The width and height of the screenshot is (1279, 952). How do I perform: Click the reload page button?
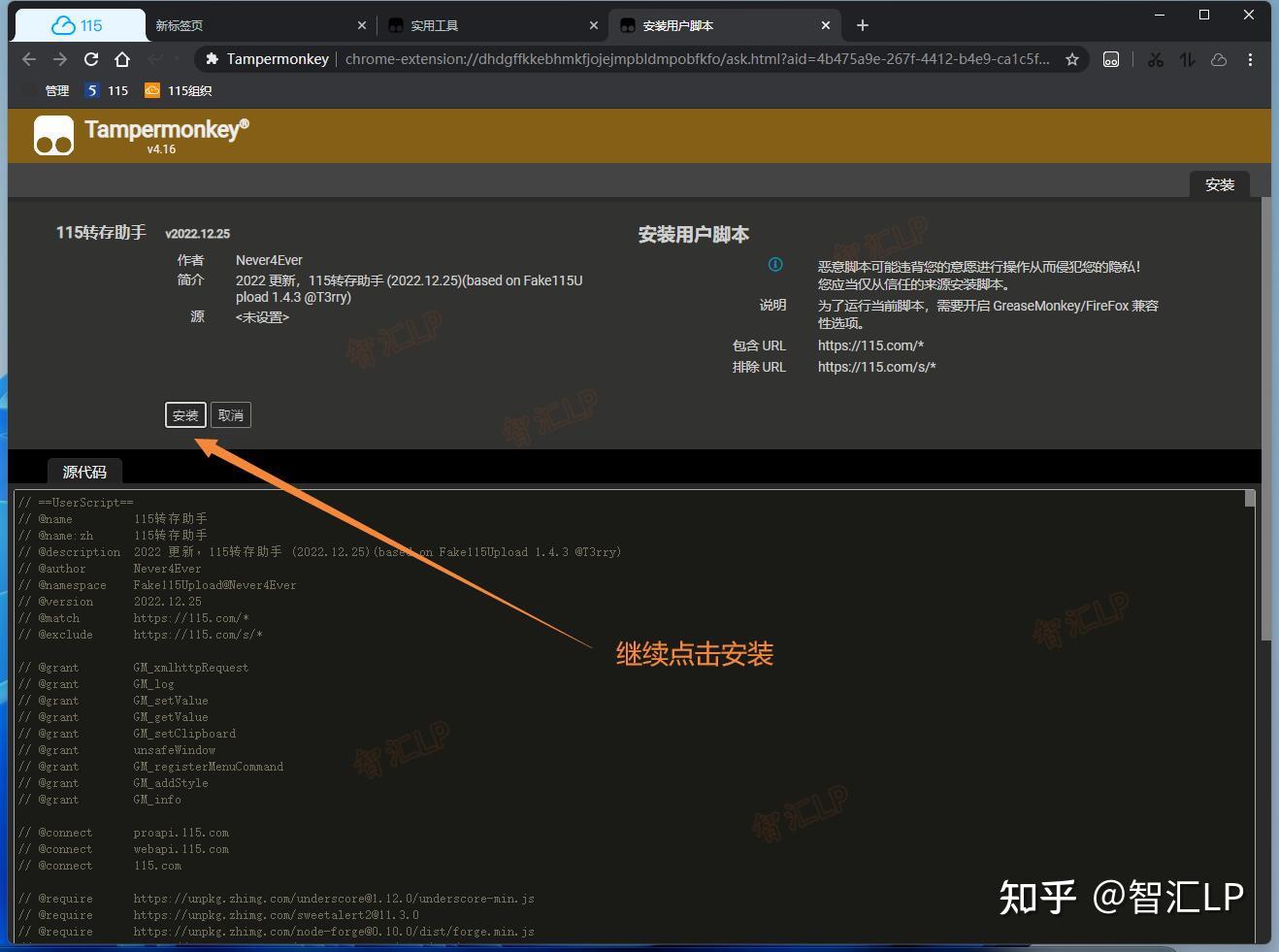(x=90, y=59)
